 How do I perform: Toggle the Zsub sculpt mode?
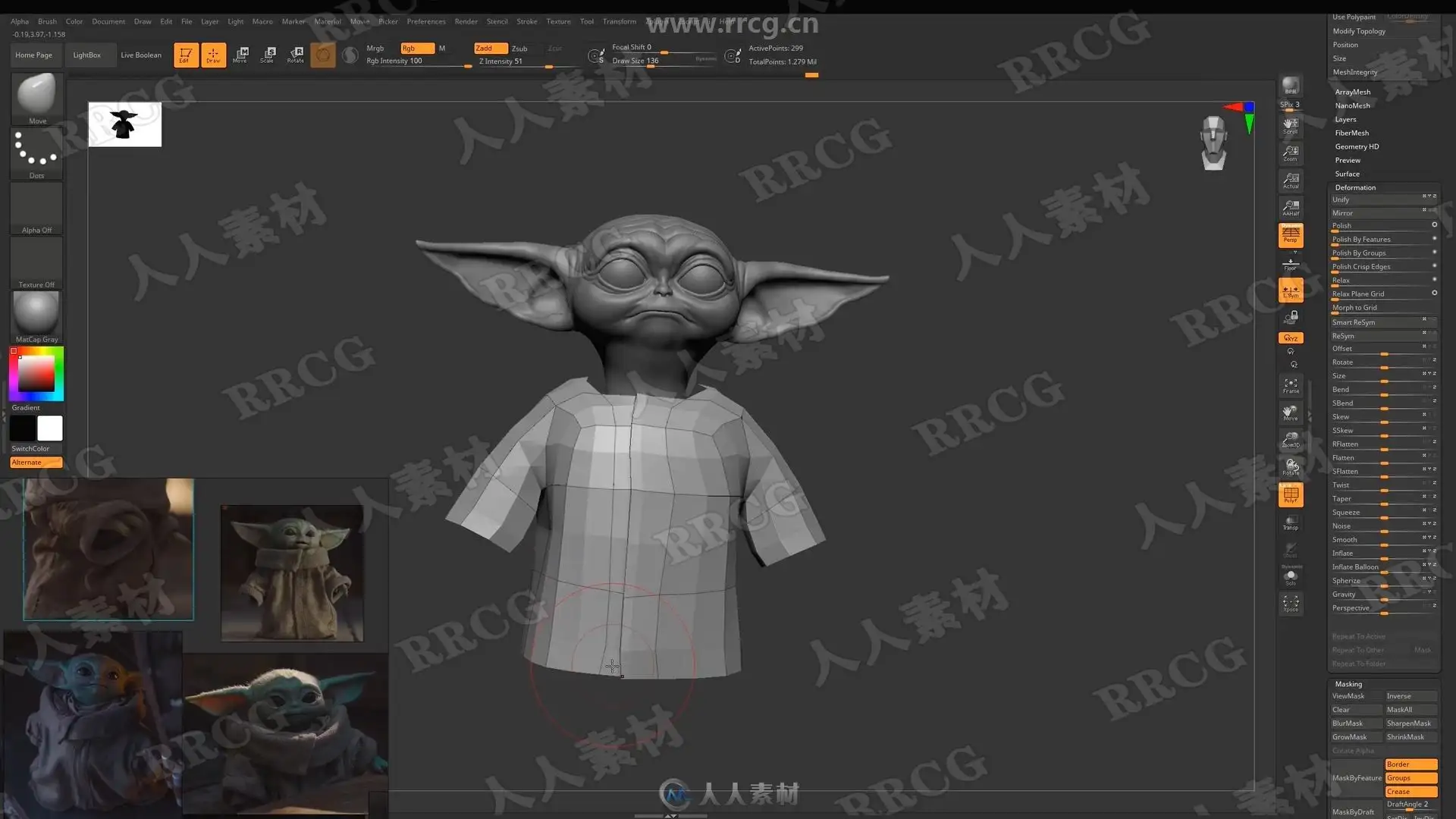(519, 48)
